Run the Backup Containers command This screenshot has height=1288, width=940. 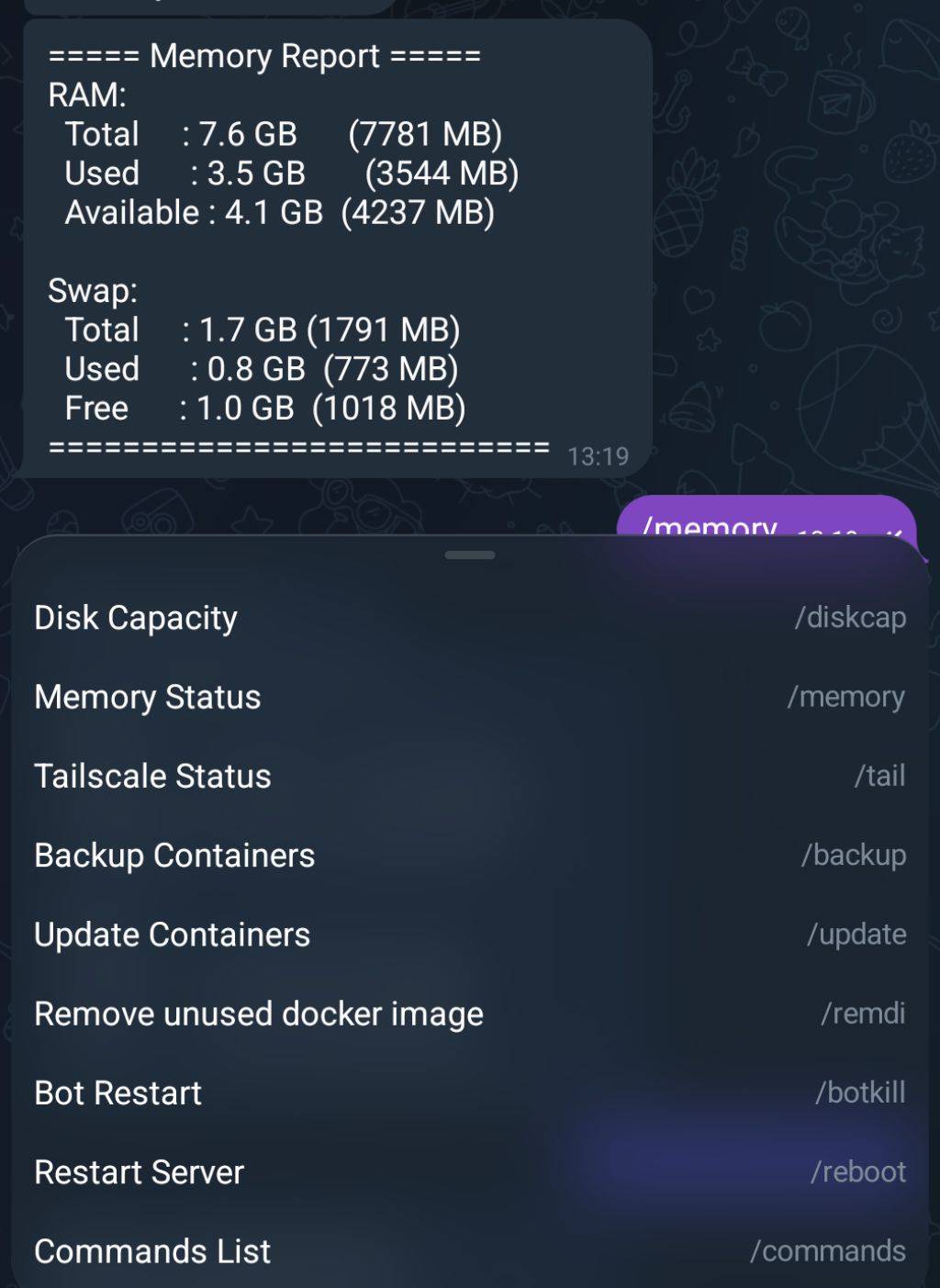click(x=174, y=855)
